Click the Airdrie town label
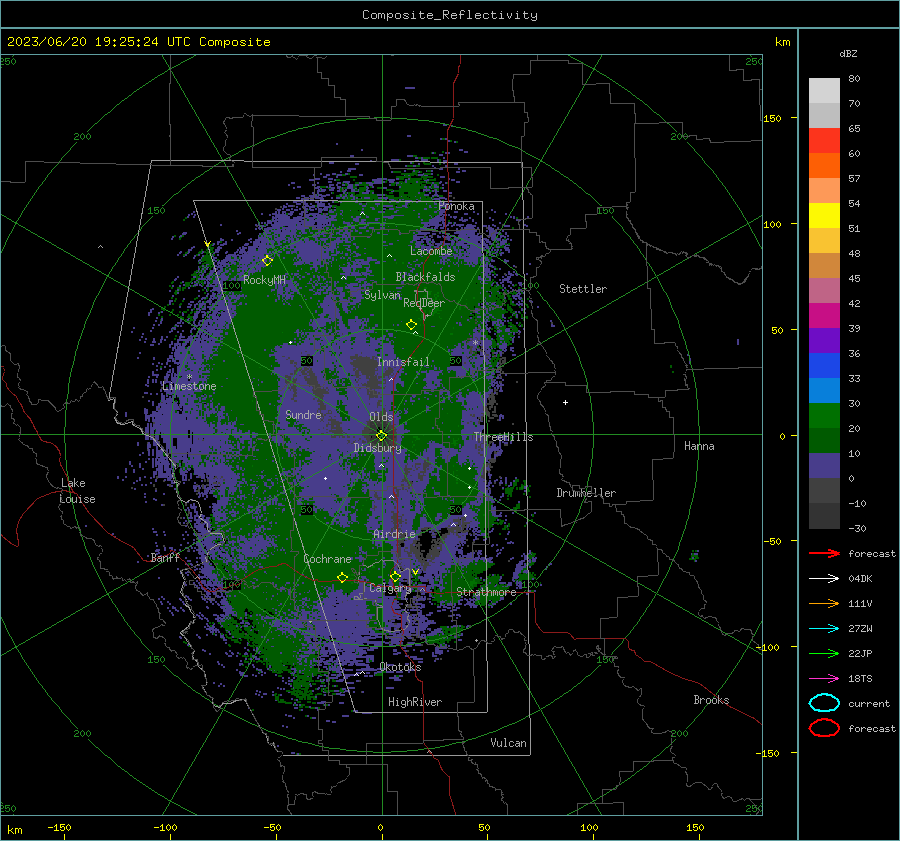Screen dimensions: 900x841 (x=394, y=534)
